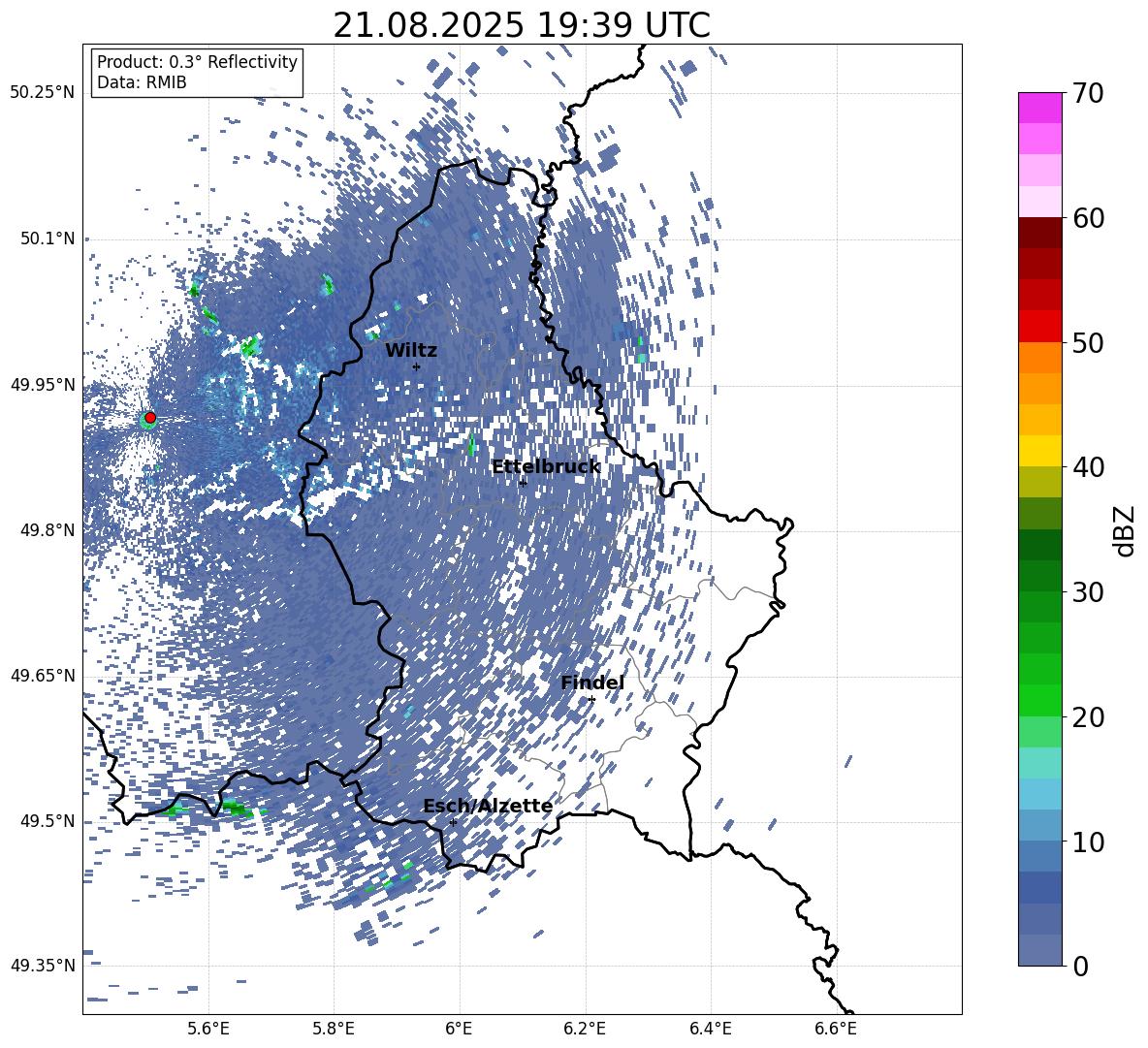Click the 50 value on the colorbar

1088,342
